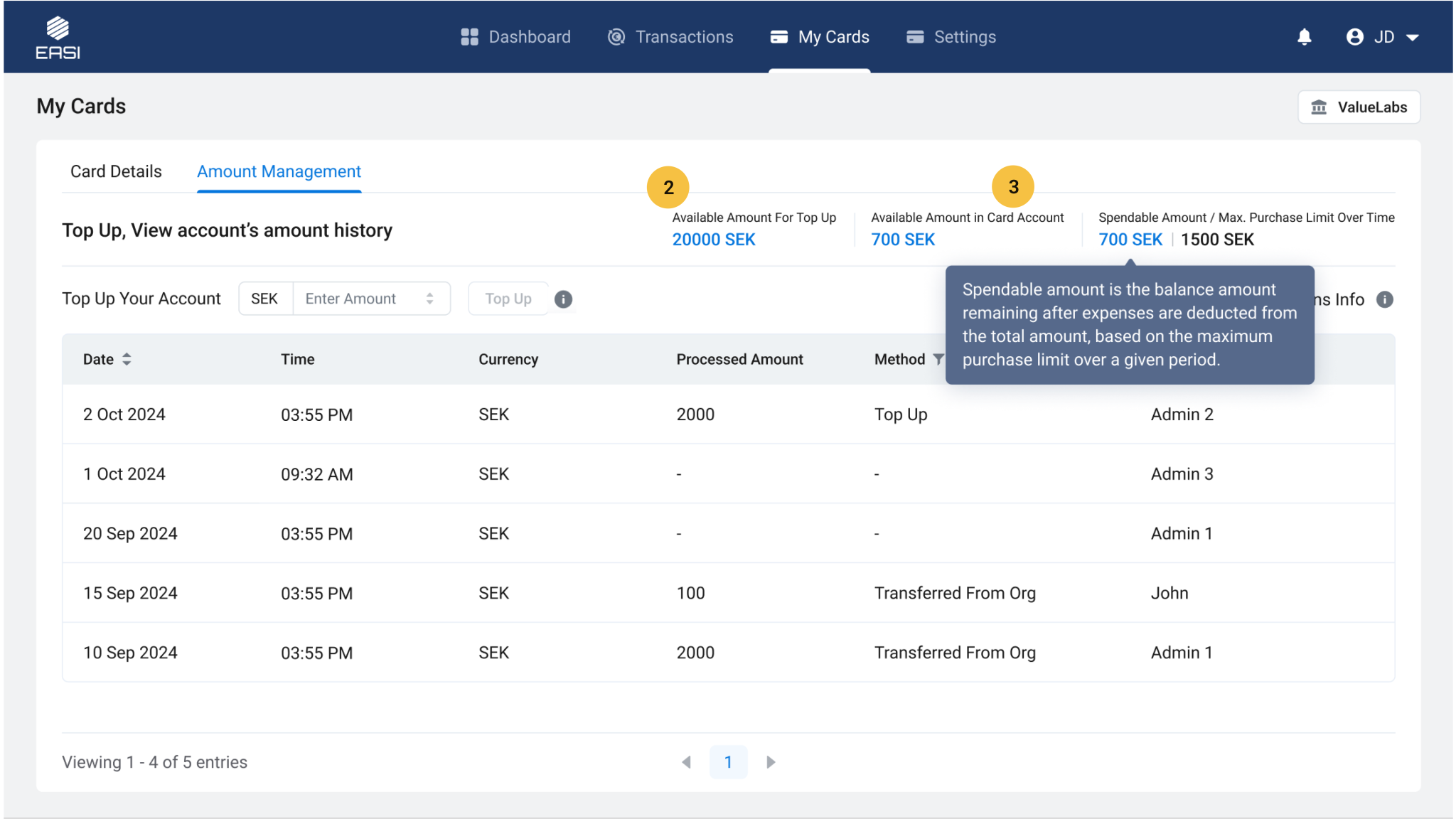Switch to Card Details tab
Viewport: 1456px width, 819px height.
pyautogui.click(x=116, y=171)
